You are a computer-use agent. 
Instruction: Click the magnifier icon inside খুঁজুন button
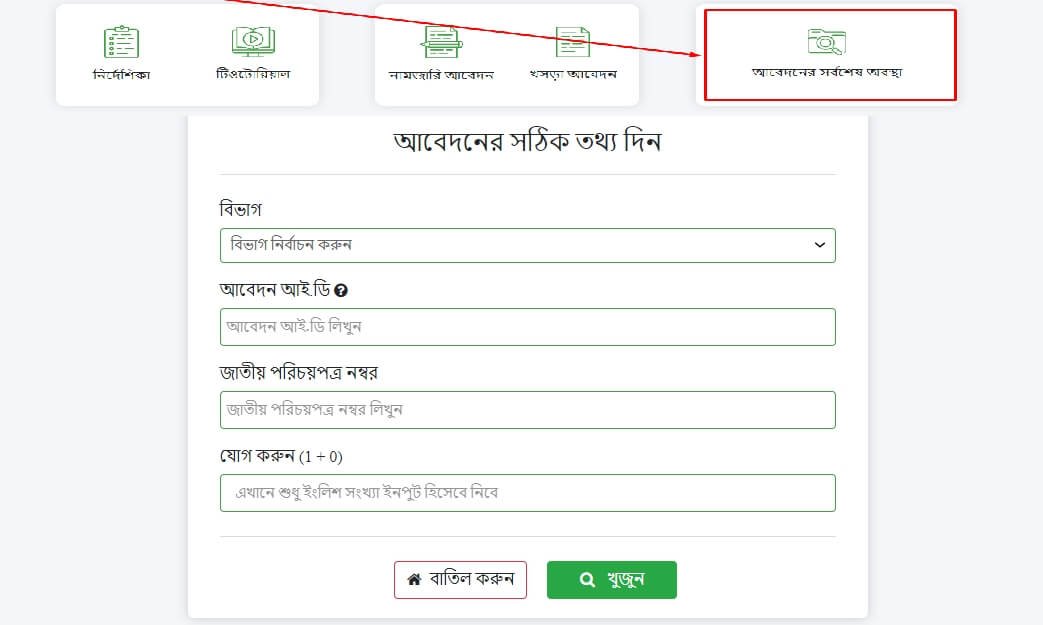point(587,579)
